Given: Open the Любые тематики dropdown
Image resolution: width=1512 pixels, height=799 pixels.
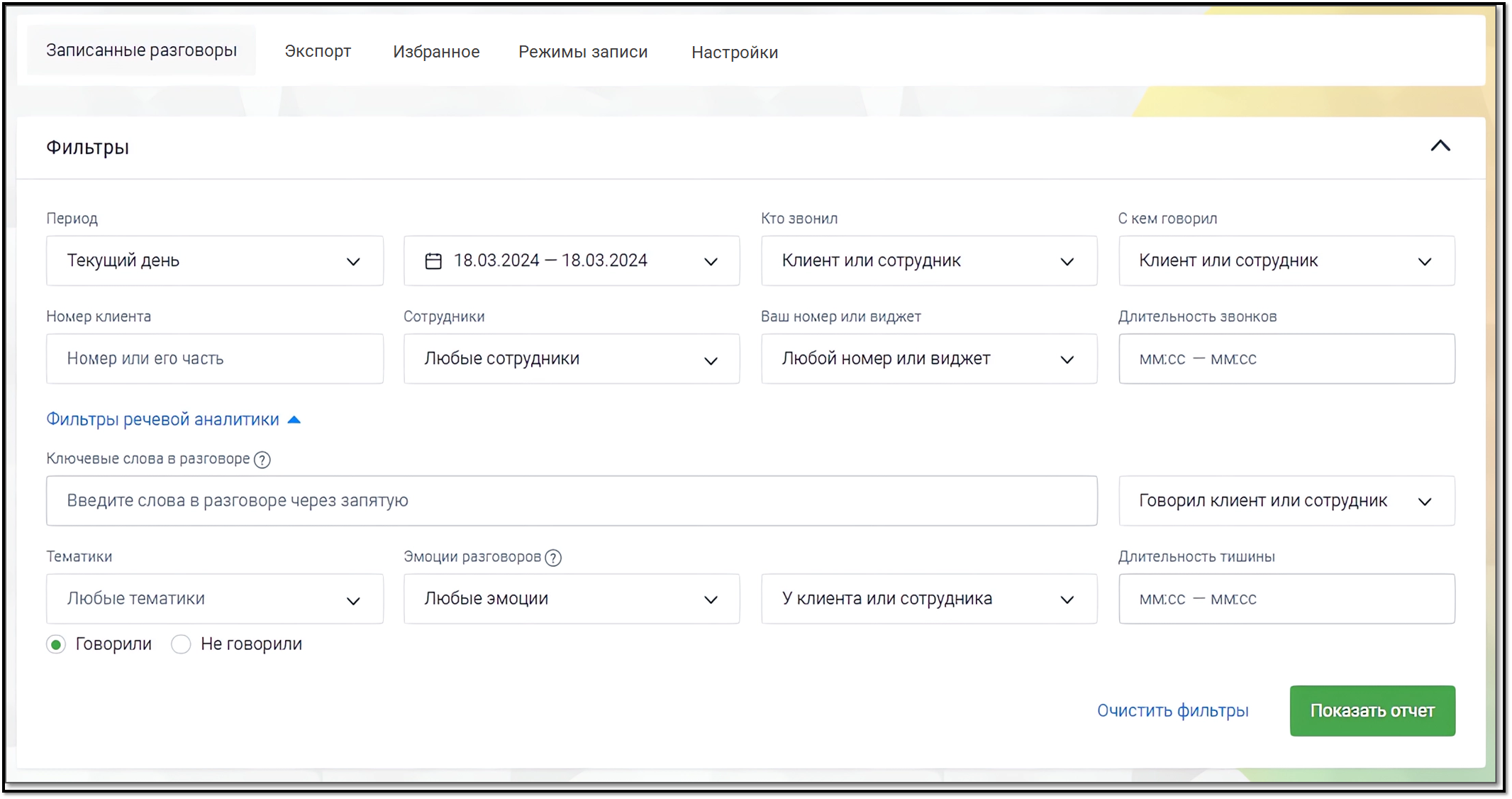Looking at the screenshot, I should click(215, 599).
